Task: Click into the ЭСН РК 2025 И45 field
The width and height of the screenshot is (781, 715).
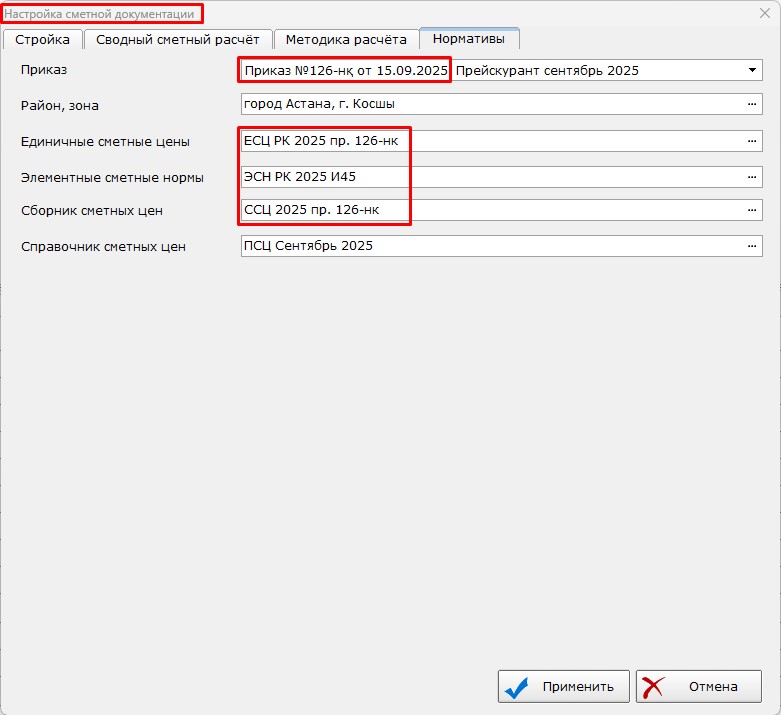Action: (490, 177)
